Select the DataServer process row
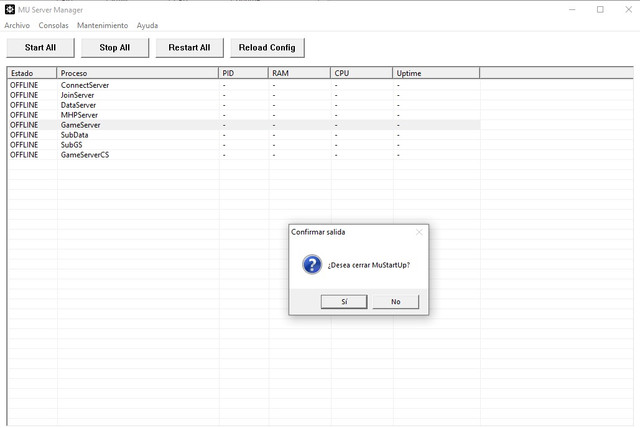 244,105
